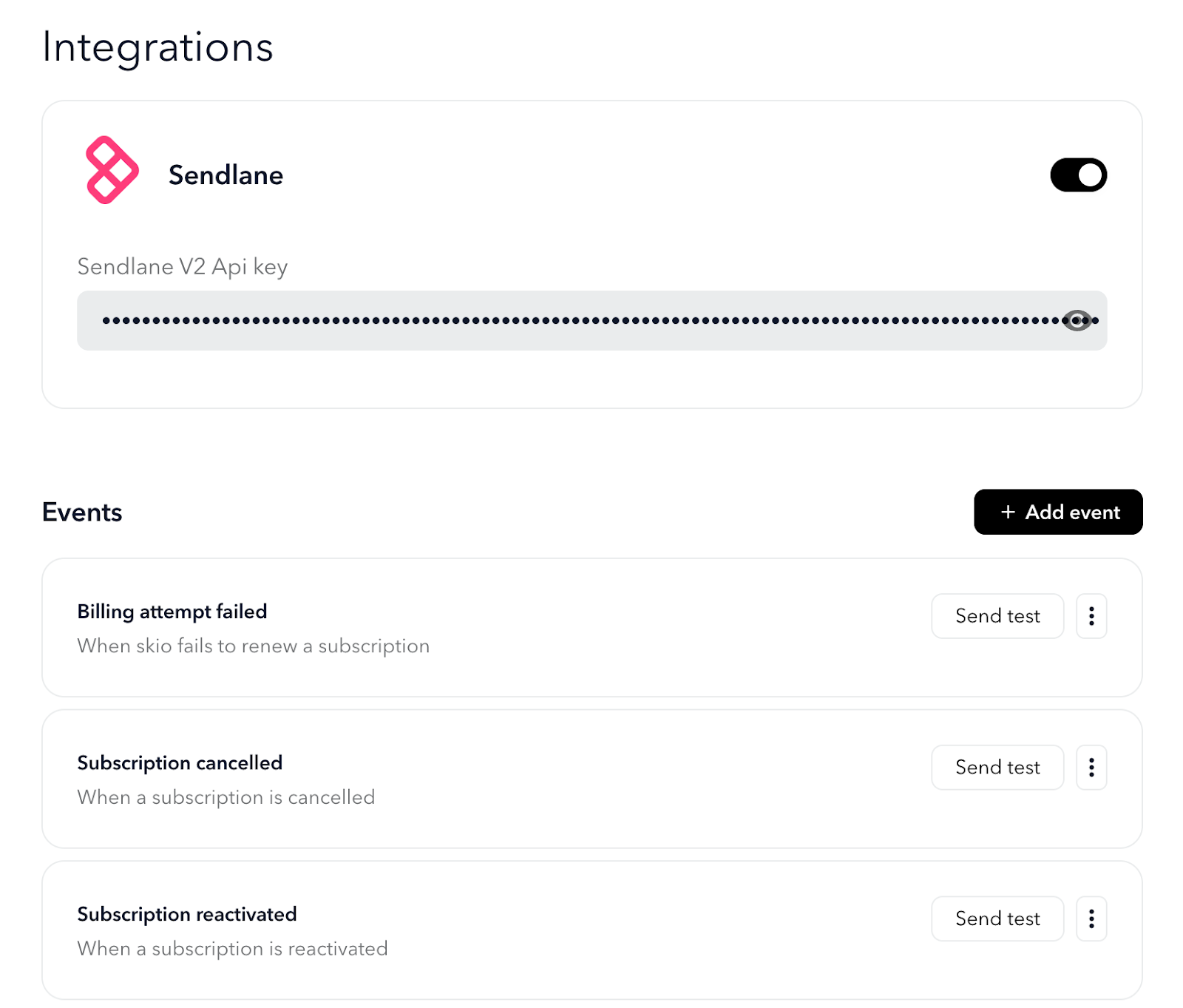
Task: Select the Subscription reactivated event title
Action: (x=187, y=914)
